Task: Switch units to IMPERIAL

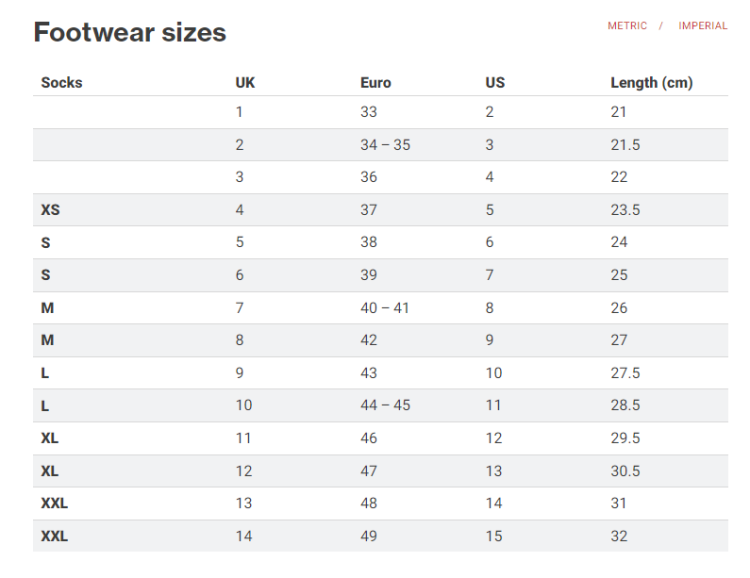Action: 703,26
